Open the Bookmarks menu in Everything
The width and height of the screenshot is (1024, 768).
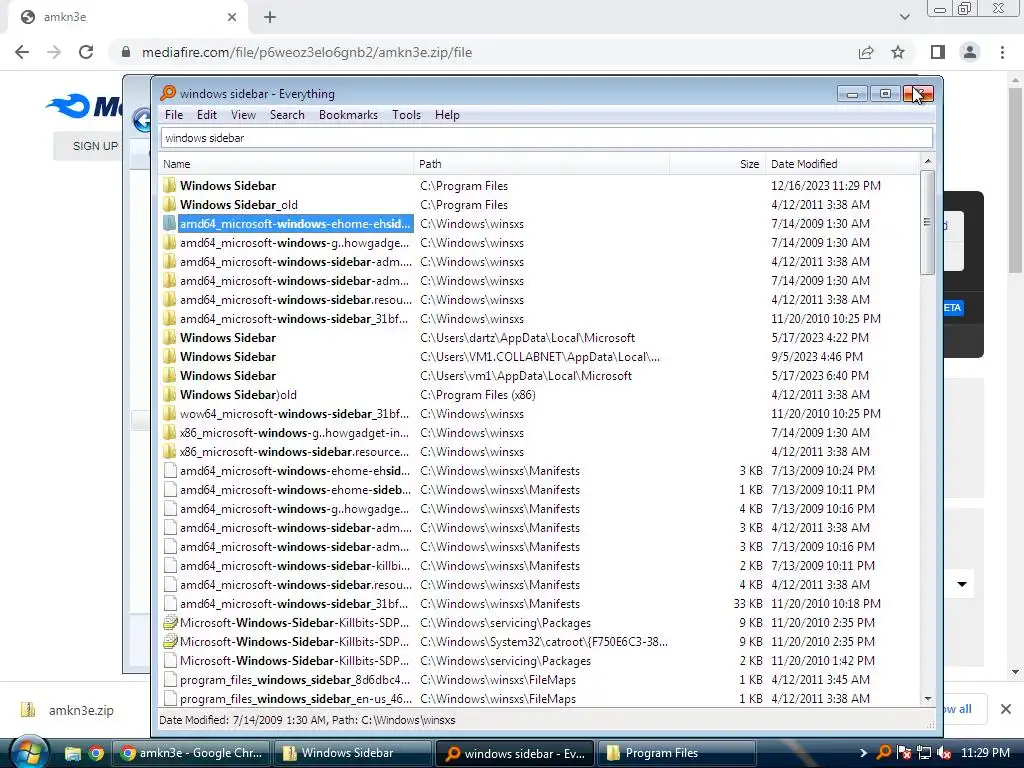348,115
